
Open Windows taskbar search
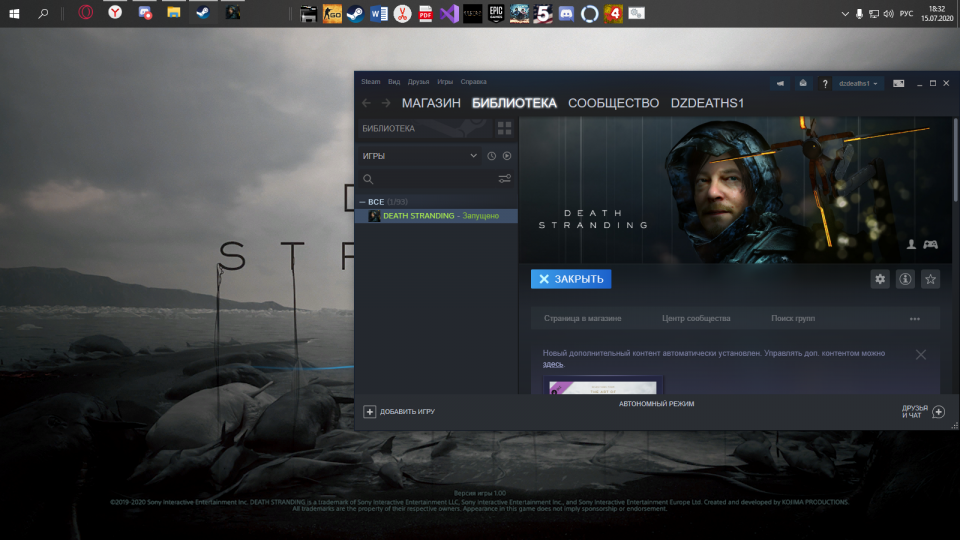[x=43, y=13]
